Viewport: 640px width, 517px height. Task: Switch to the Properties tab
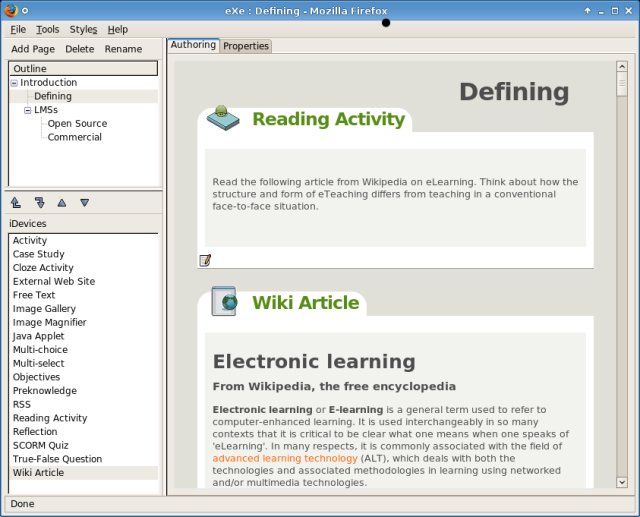tap(246, 46)
